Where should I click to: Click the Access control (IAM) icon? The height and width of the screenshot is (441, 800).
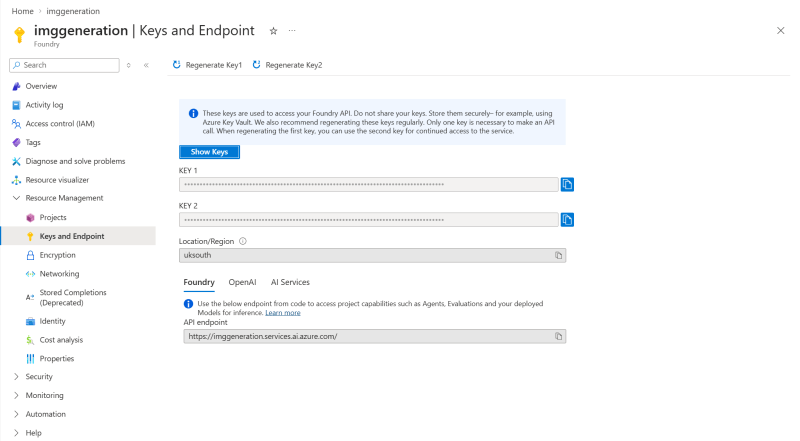tap(16, 124)
